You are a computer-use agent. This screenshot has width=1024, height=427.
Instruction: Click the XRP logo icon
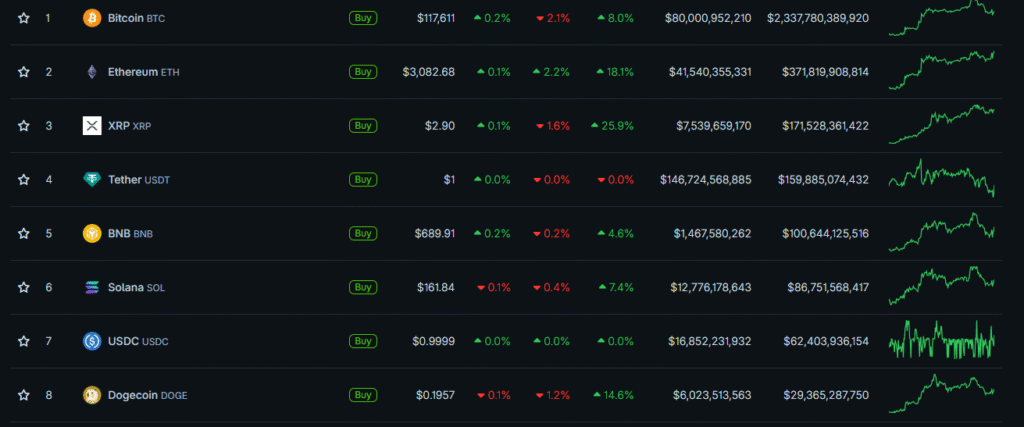[92, 126]
